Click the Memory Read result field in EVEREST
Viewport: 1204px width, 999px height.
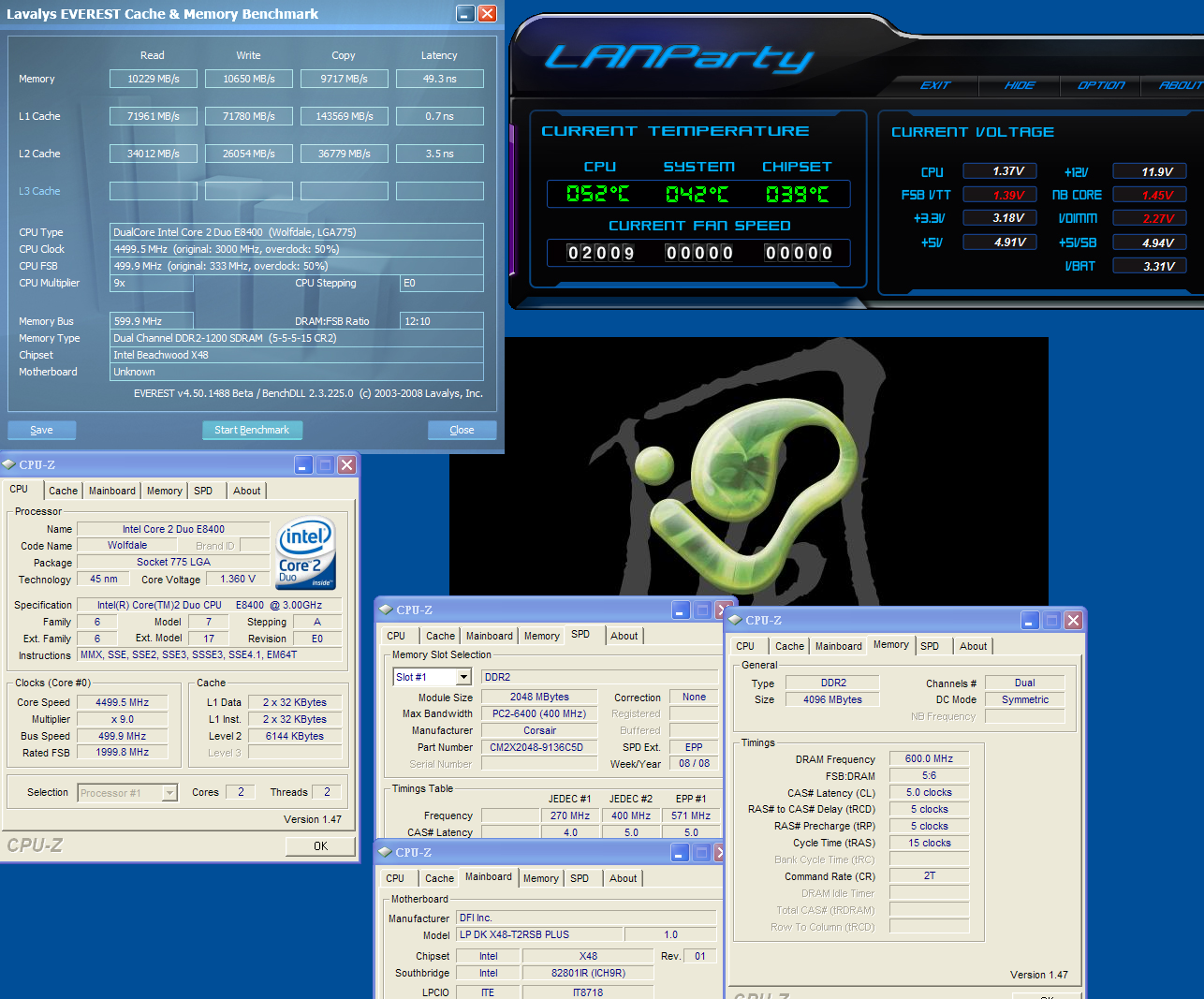point(154,79)
